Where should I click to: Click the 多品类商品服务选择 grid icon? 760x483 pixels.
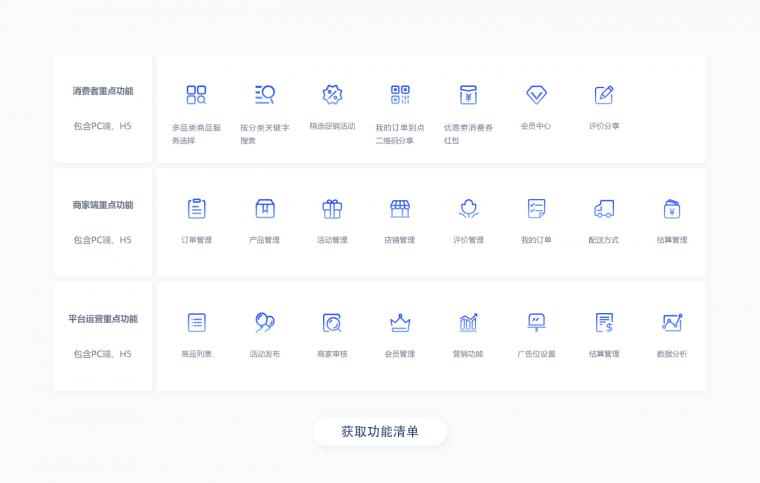coord(196,95)
